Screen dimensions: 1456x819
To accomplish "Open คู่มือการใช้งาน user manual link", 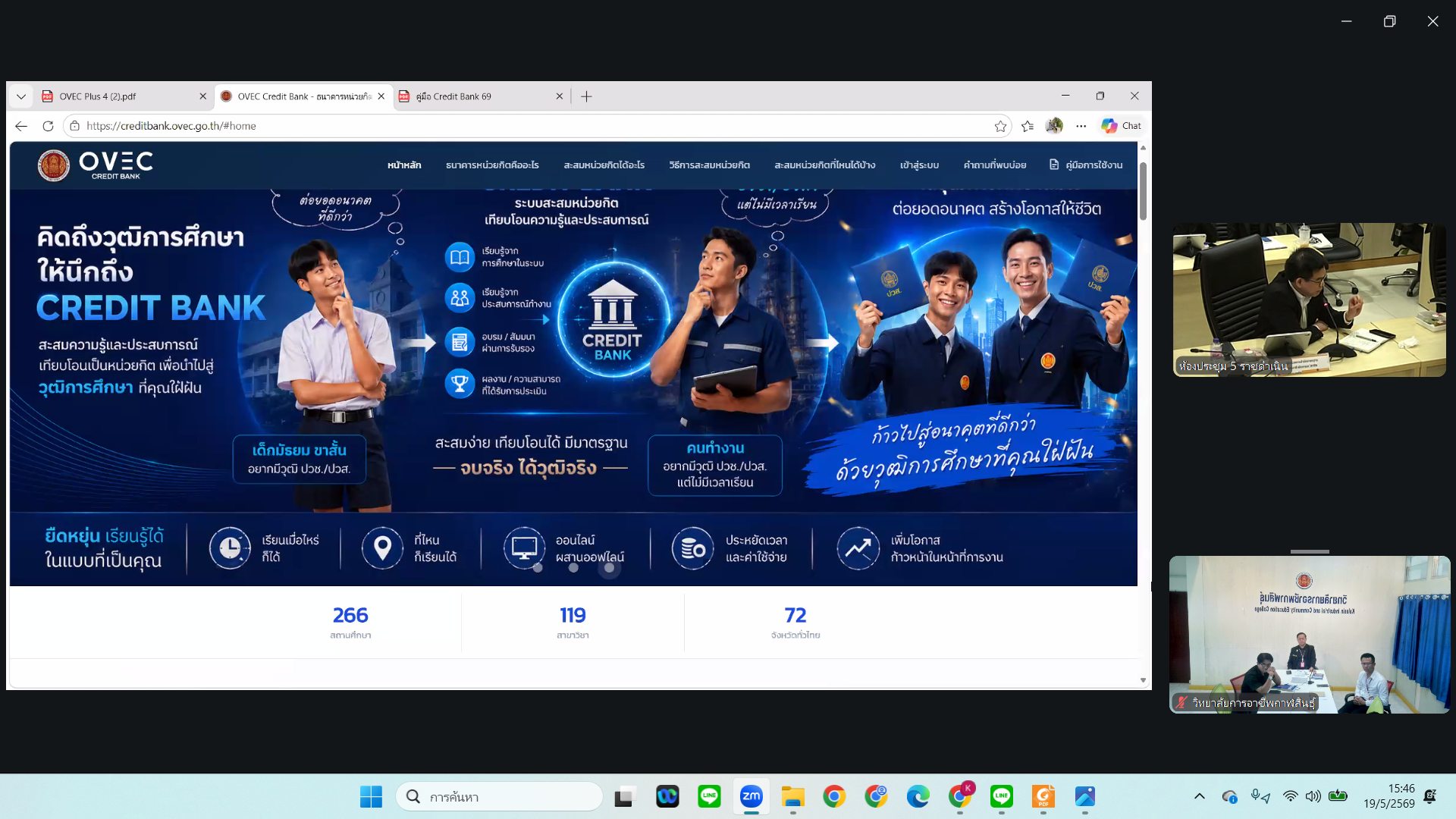I will 1086,165.
